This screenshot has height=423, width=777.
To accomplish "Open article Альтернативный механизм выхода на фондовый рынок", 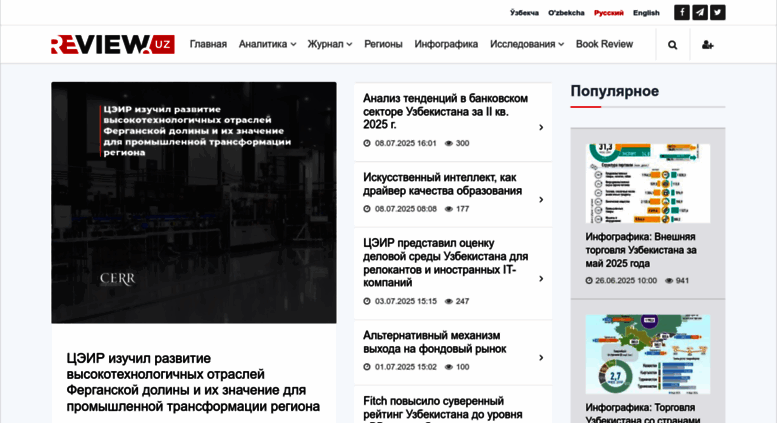I will (x=434, y=342).
